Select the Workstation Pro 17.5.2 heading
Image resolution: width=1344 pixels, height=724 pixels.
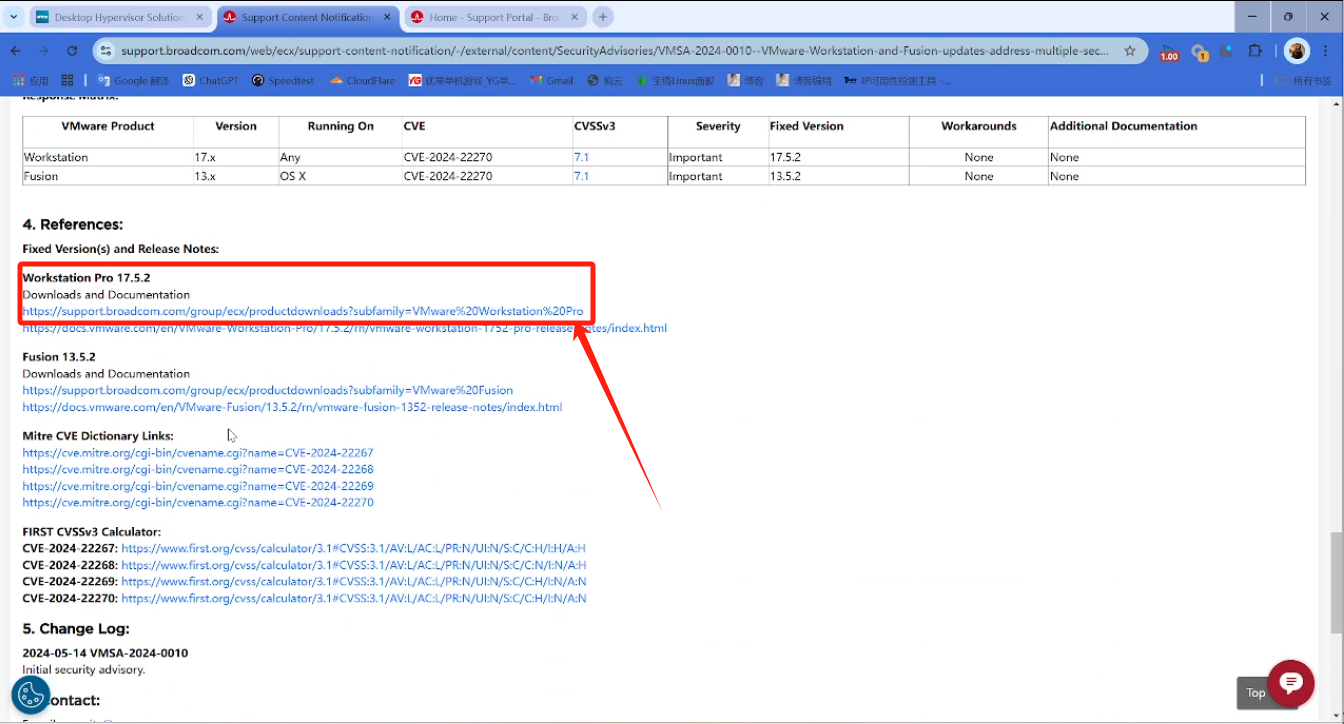tap(86, 277)
